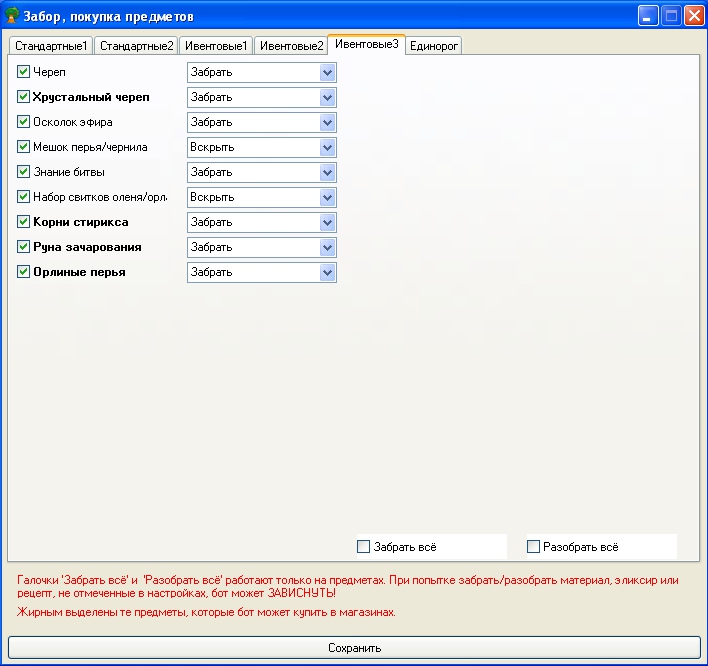Switch to the Стандартные1 tab
This screenshot has width=708, height=666.
(51, 46)
